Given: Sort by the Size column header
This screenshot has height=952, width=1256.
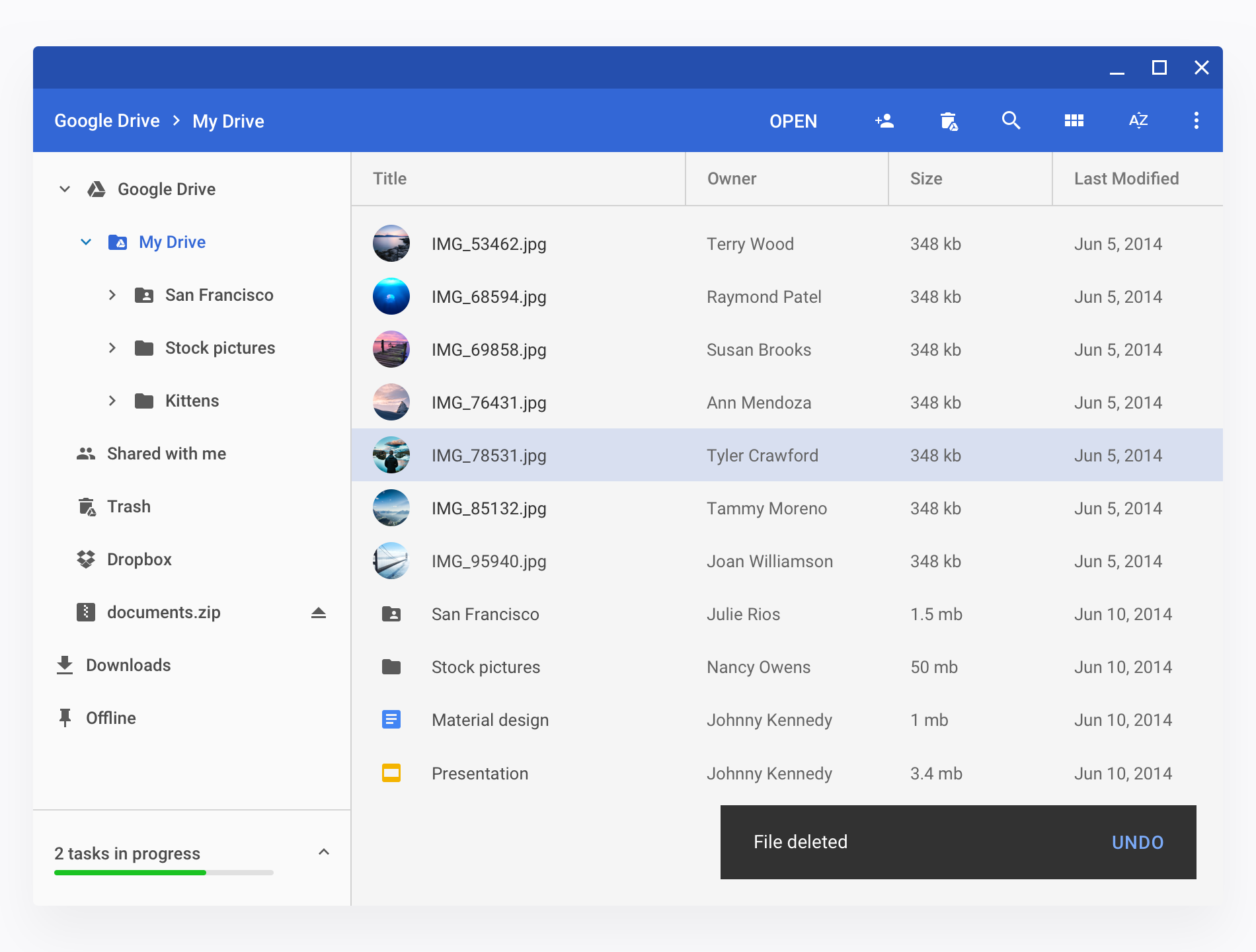Looking at the screenshot, I should (926, 178).
